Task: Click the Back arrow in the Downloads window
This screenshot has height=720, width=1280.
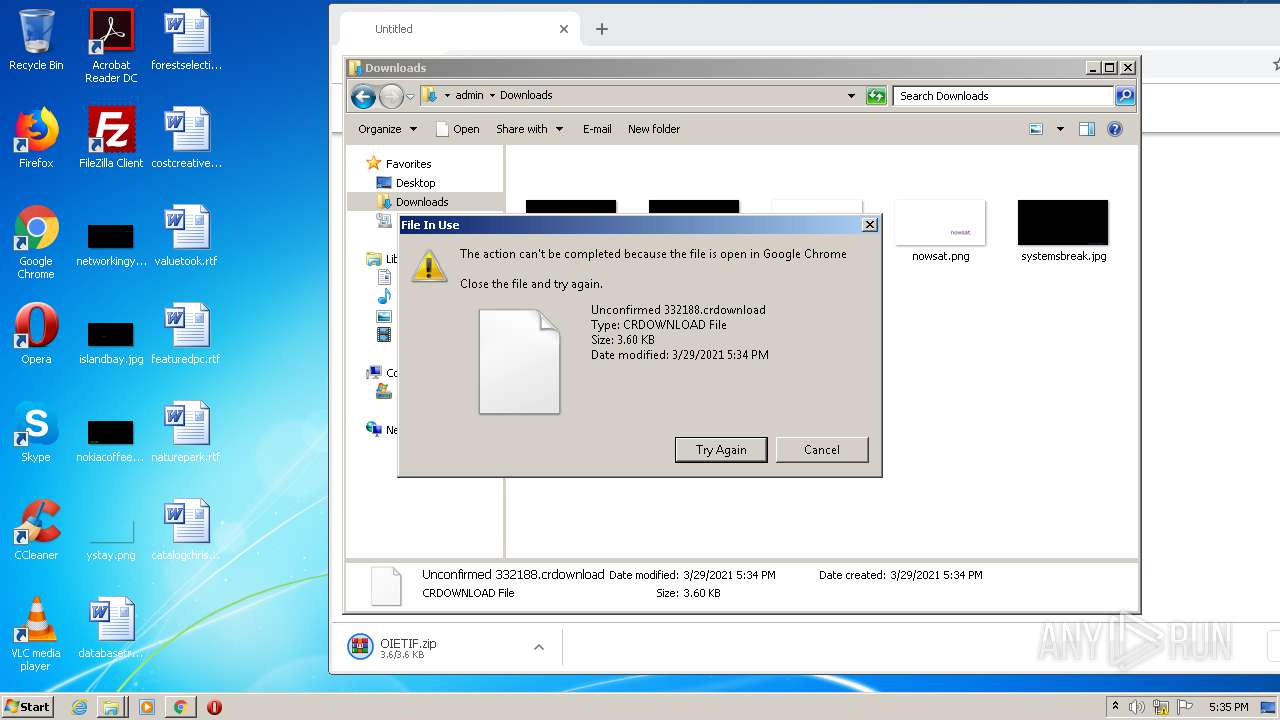Action: (x=363, y=96)
